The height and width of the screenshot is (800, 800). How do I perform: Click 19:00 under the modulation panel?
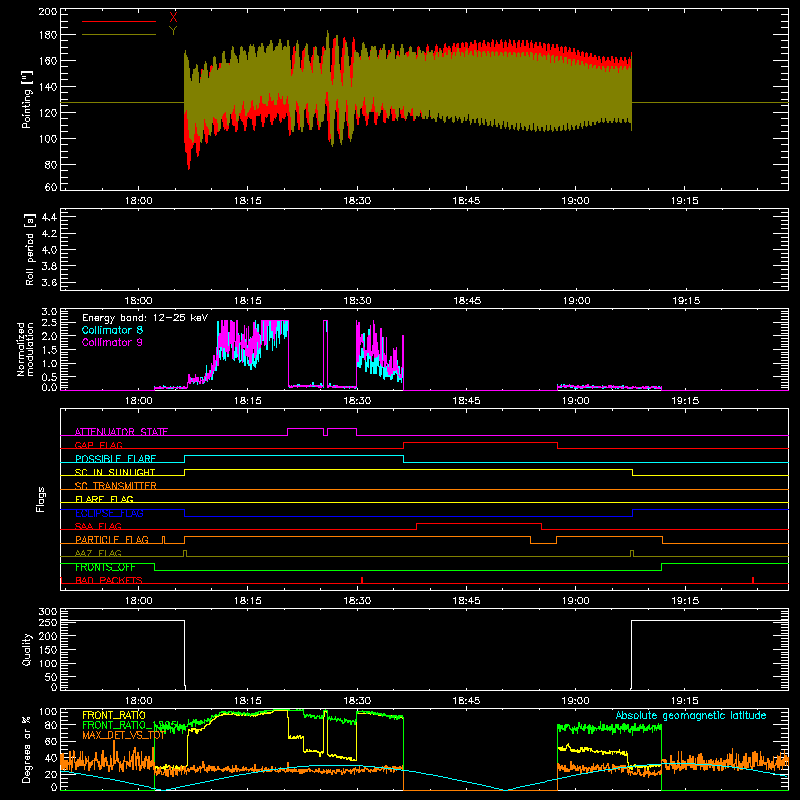576,401
